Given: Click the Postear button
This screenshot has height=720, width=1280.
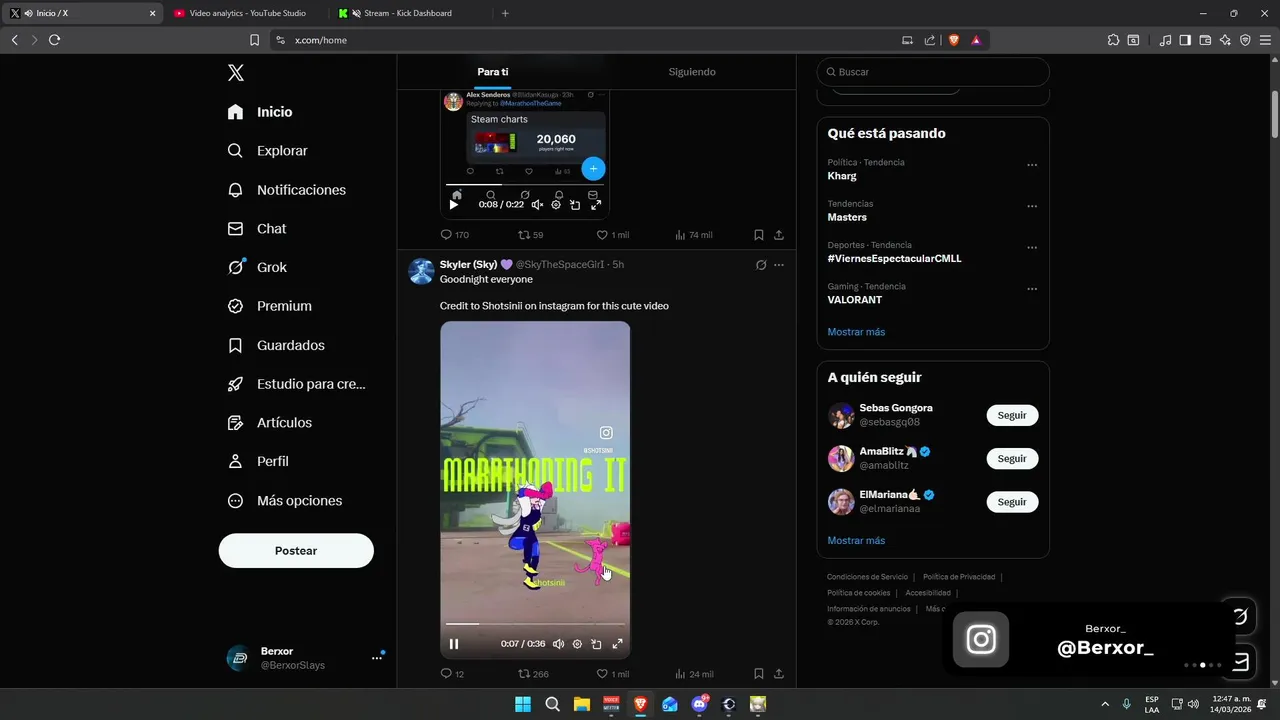Looking at the screenshot, I should (x=296, y=551).
